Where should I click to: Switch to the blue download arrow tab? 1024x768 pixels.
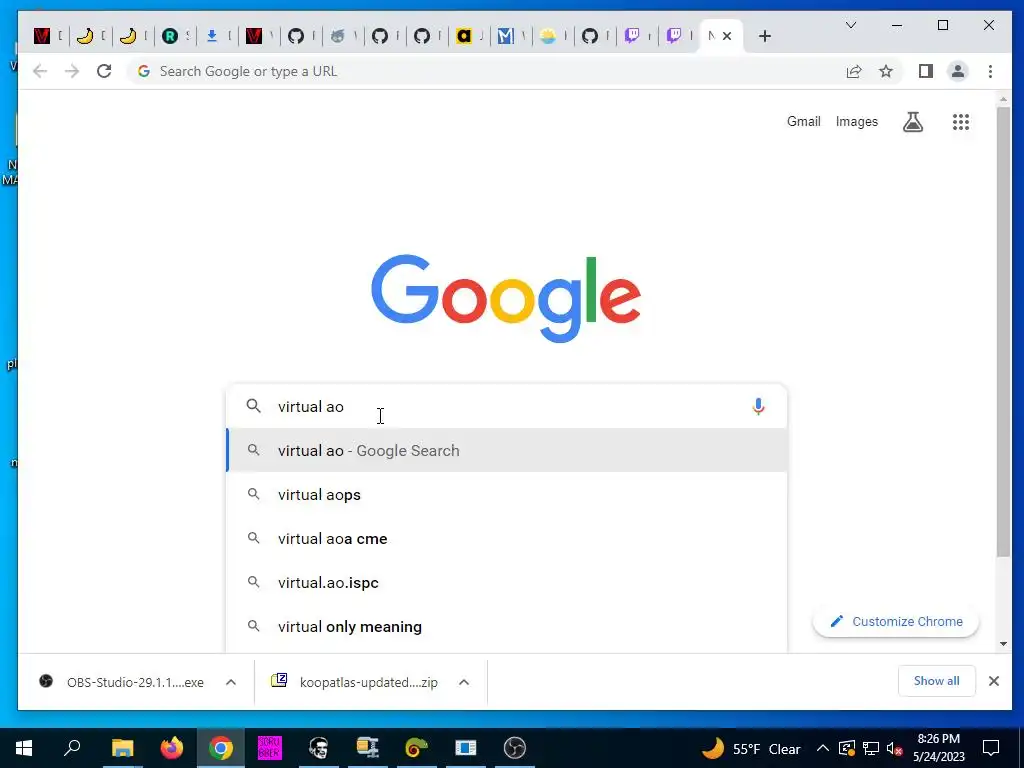212,36
